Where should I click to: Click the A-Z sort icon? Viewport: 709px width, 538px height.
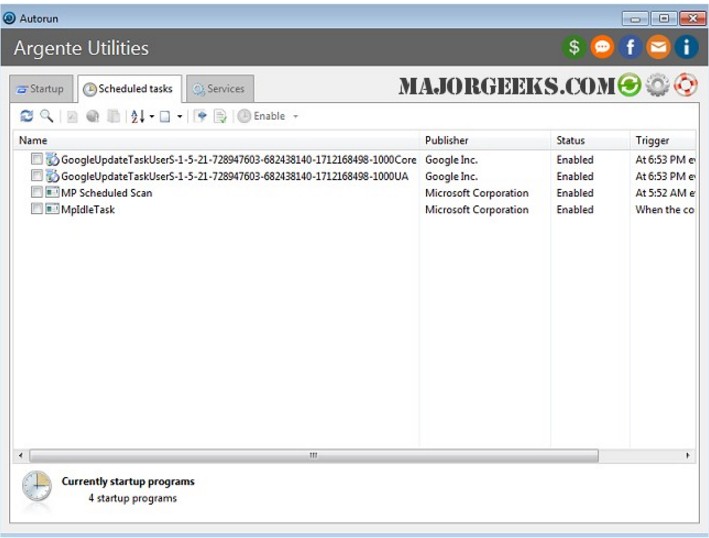pyautogui.click(x=137, y=117)
